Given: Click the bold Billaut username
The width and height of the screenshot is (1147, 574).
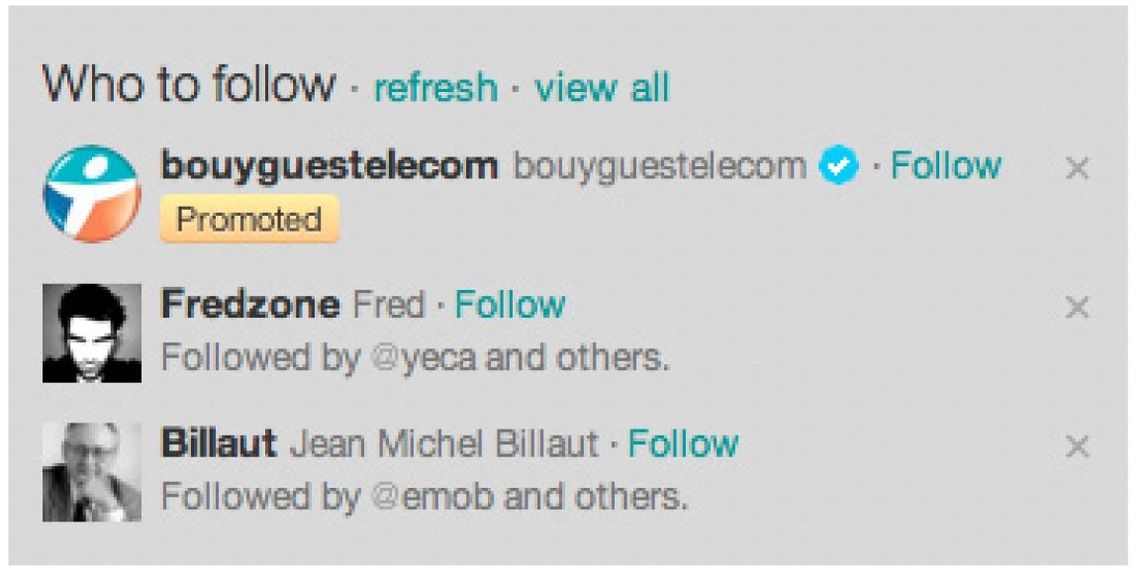Looking at the screenshot, I should tap(218, 443).
